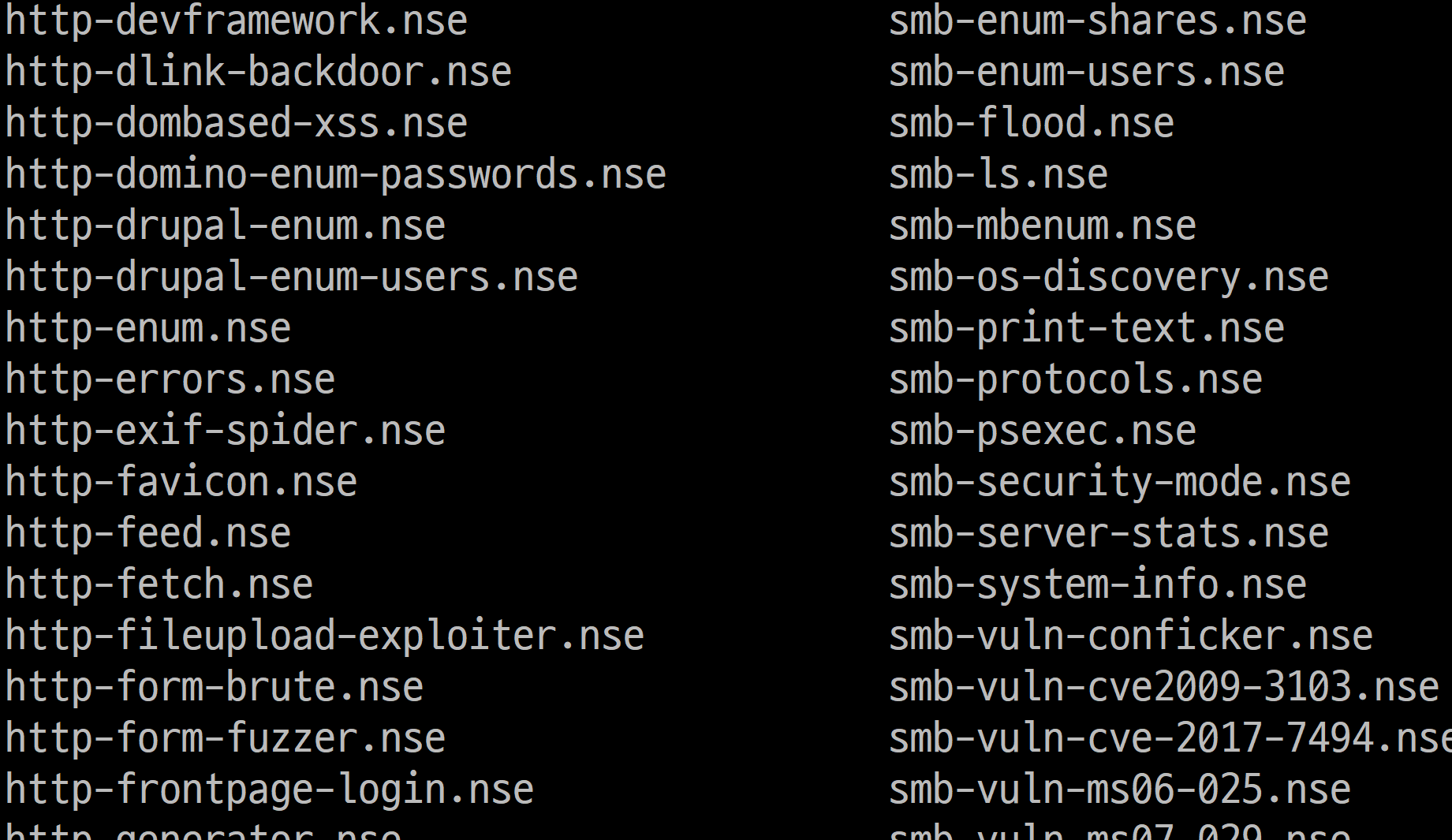Select http-dlink-backdoor.nse in the listing
This screenshot has height=840, width=1452.
259,72
